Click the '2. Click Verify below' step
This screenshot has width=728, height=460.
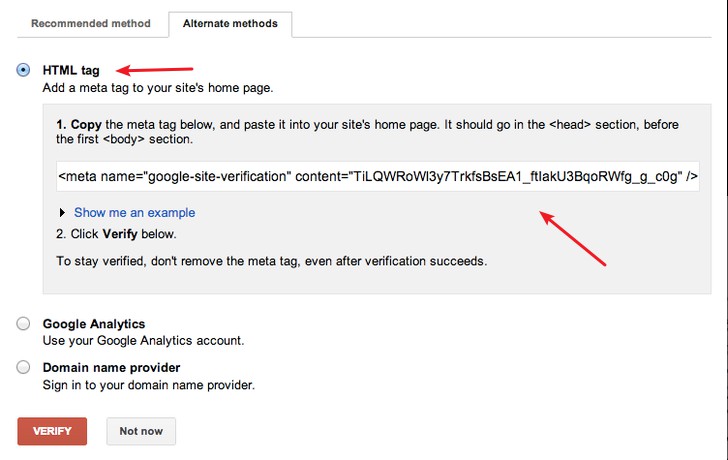[116, 234]
